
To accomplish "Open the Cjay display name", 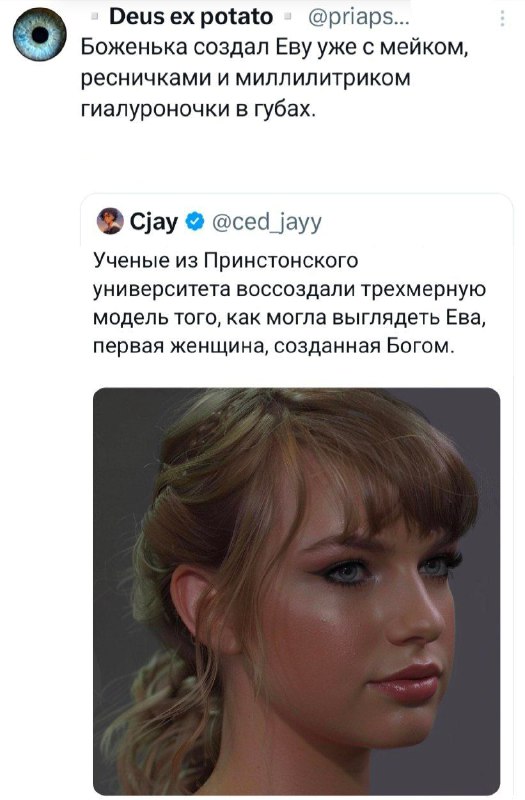I will [154, 222].
